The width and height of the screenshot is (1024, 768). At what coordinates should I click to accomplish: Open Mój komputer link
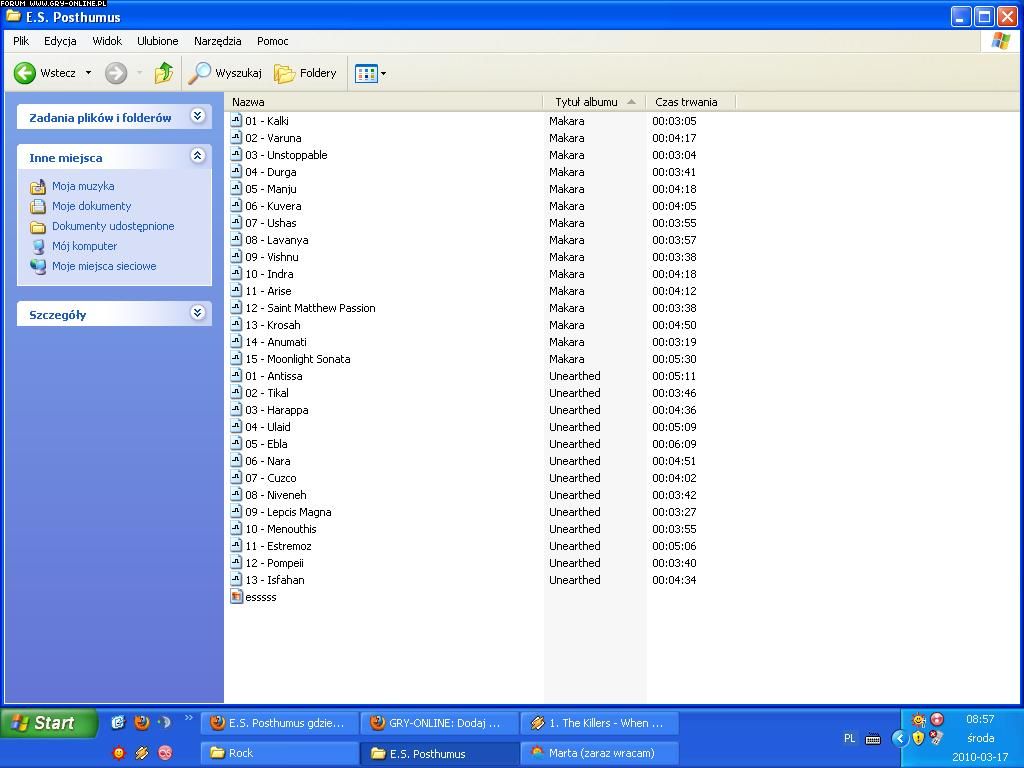84,246
